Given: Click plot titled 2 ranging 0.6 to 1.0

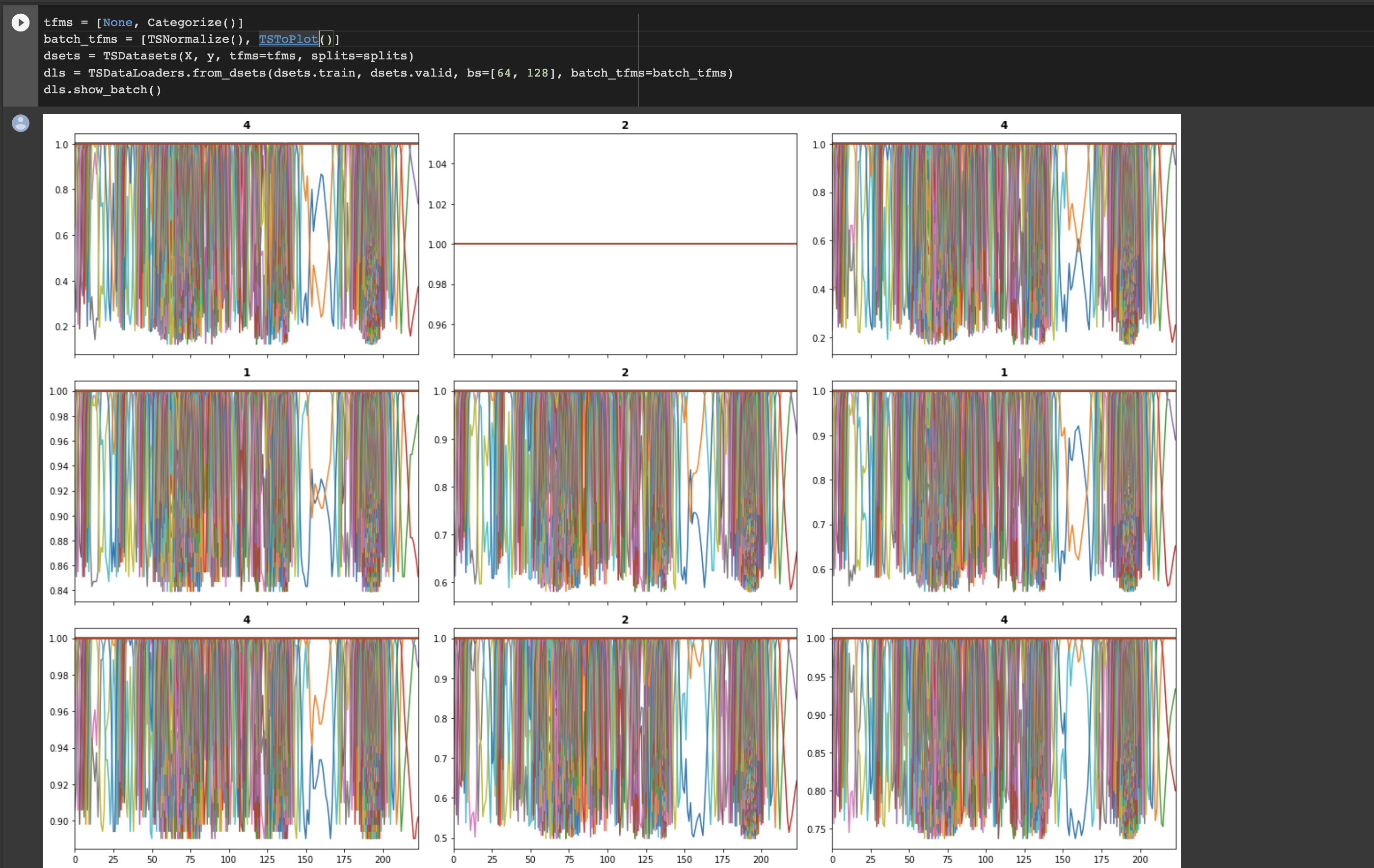Looking at the screenshot, I should click(x=625, y=491).
